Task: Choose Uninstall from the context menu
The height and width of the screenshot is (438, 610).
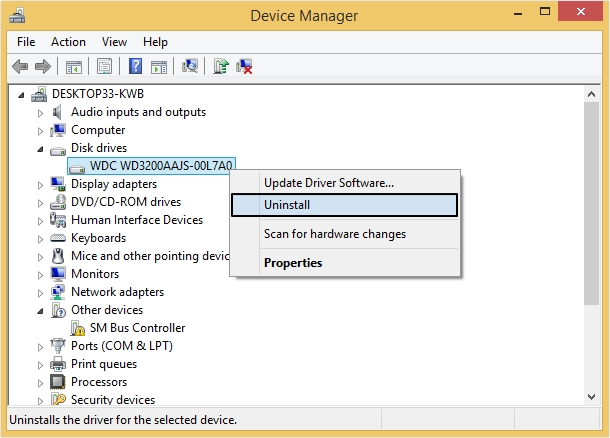Action: tap(344, 205)
